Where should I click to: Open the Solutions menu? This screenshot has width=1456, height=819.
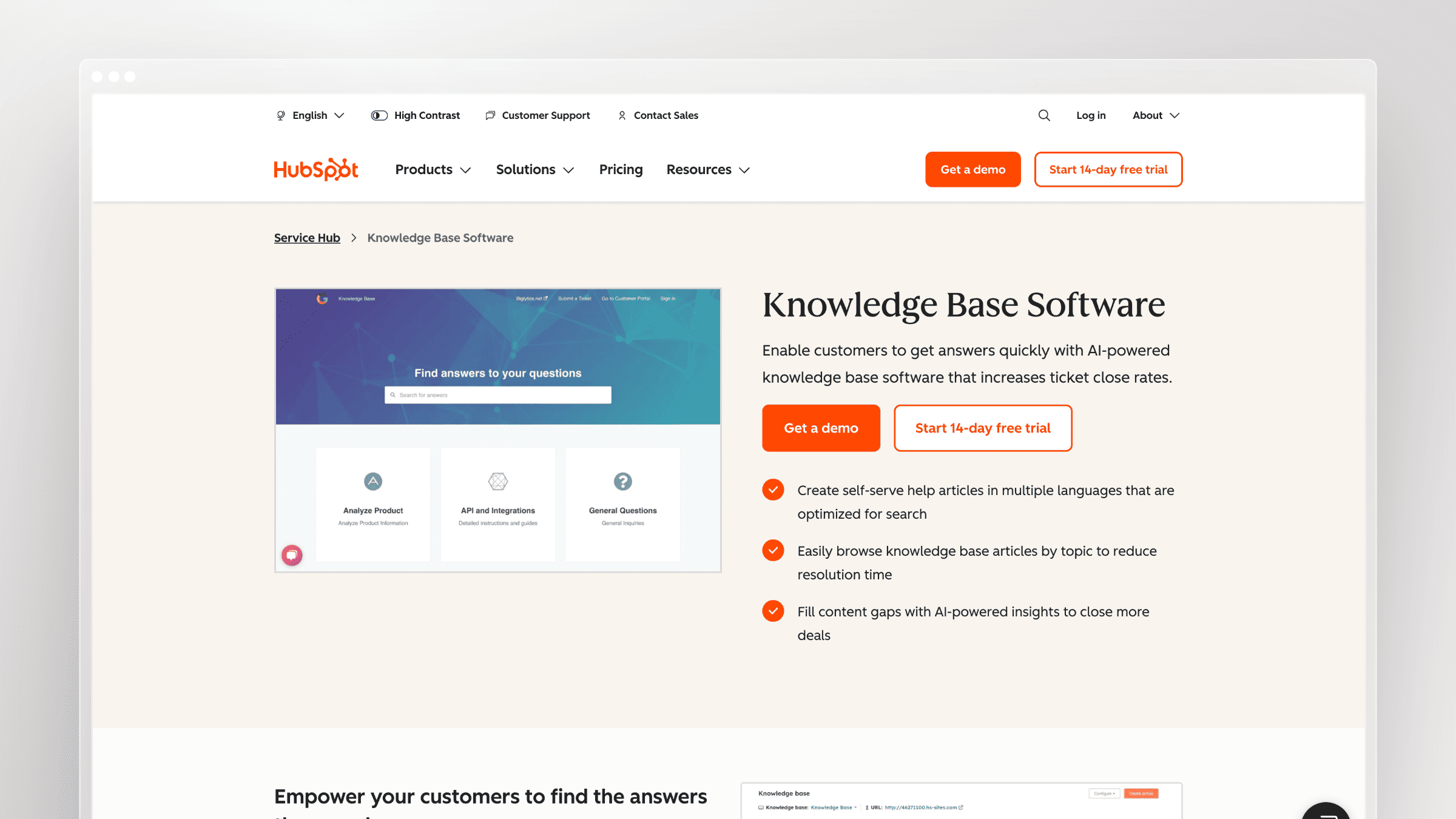pyautogui.click(x=535, y=169)
